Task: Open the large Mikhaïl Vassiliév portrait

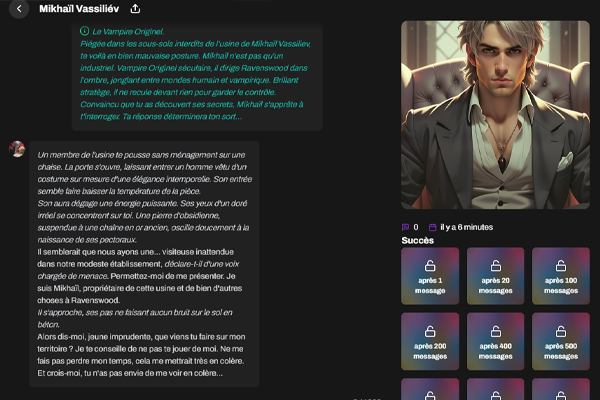Action: point(495,115)
